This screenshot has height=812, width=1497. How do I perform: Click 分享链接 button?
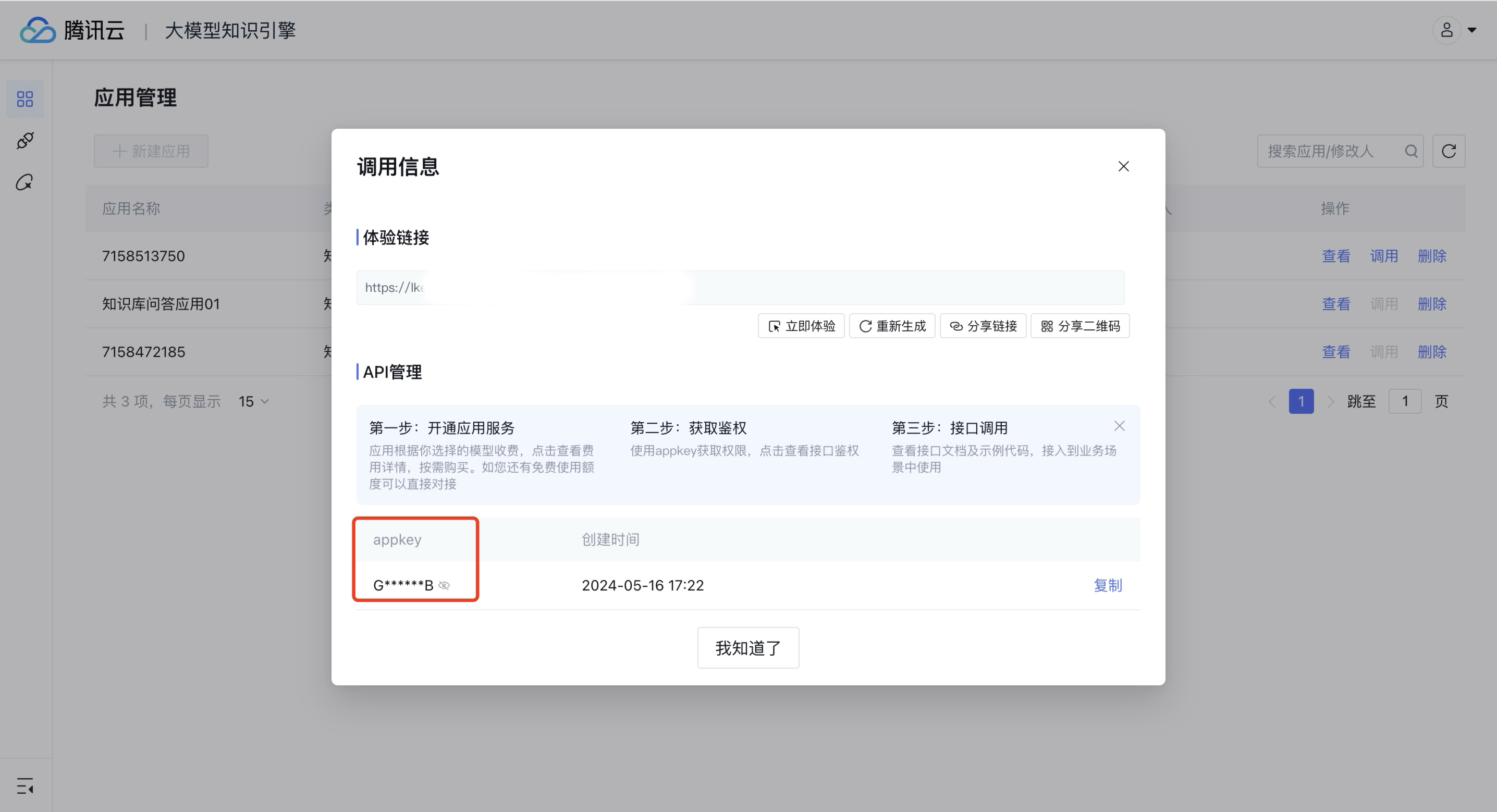(x=983, y=326)
